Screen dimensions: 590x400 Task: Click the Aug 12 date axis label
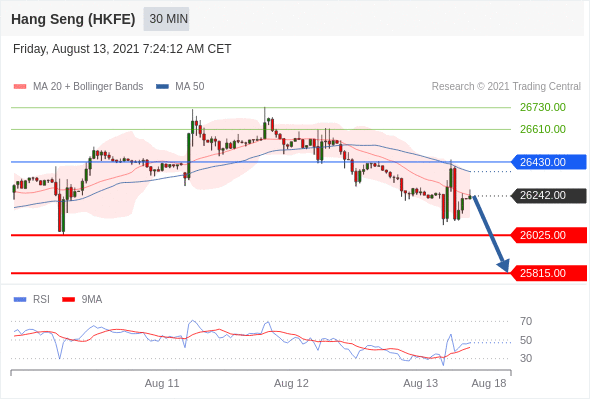[x=291, y=383]
